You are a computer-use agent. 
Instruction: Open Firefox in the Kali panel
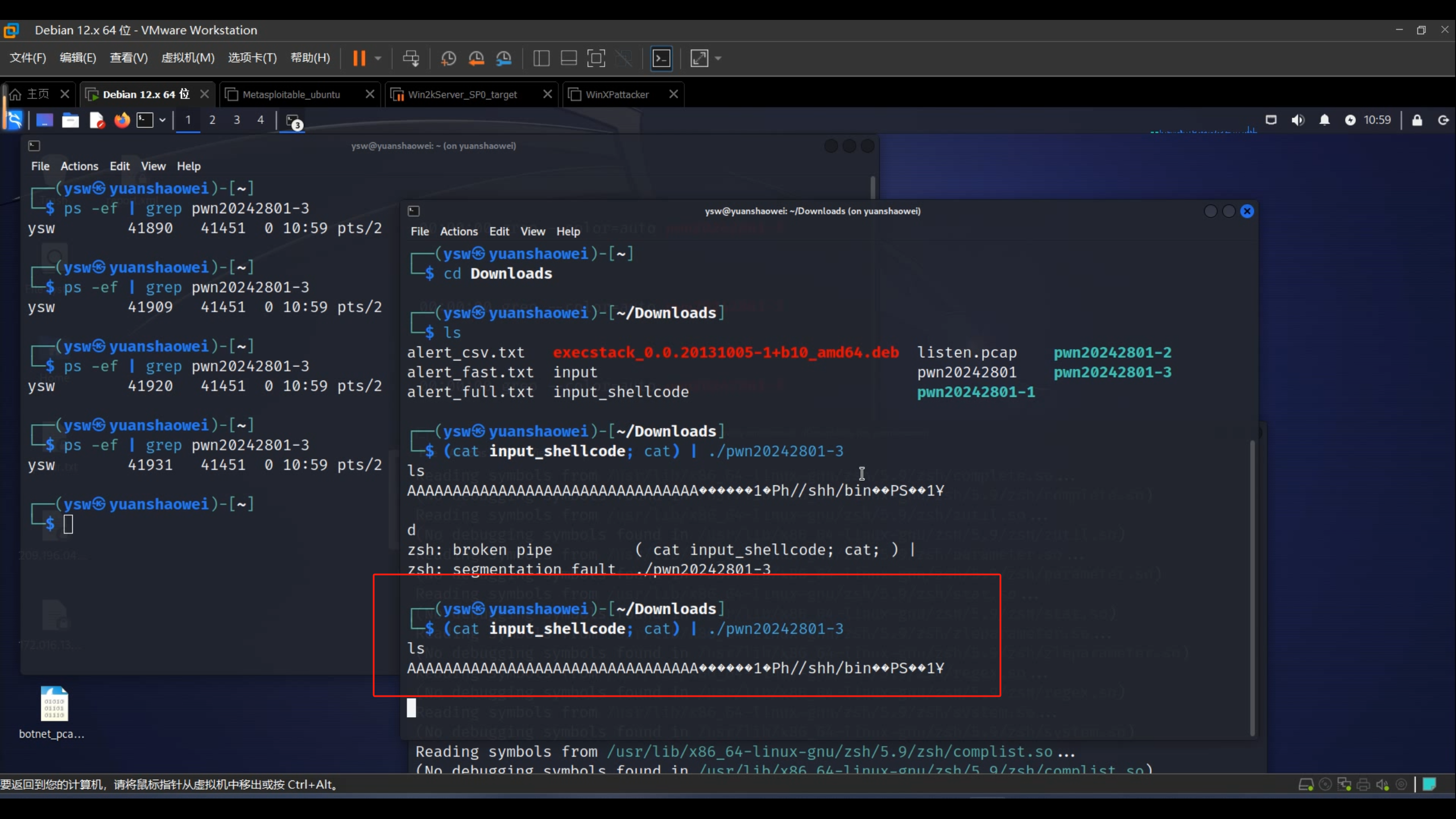pos(122,120)
